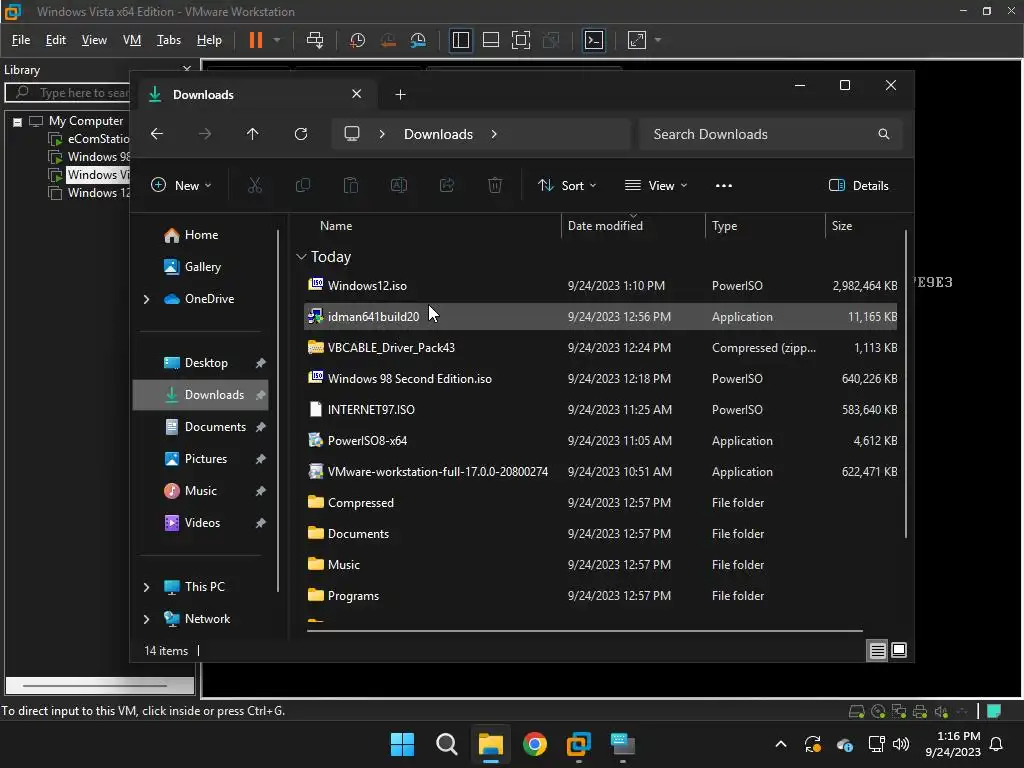The width and height of the screenshot is (1024, 768).
Task: Open the Windows Start menu
Action: 402,744
